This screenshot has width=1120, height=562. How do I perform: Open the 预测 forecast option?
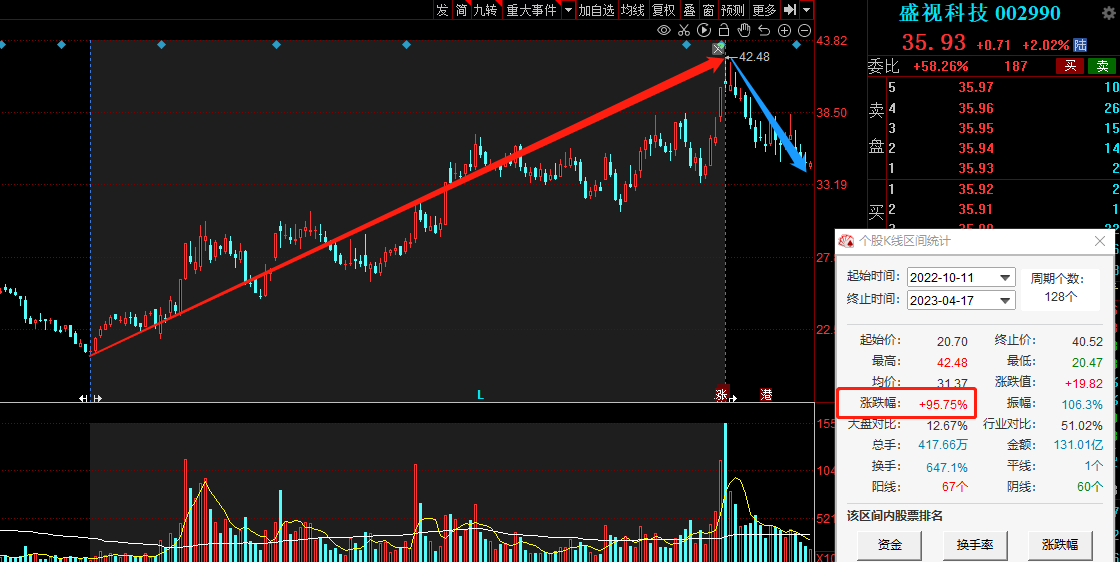pos(733,10)
